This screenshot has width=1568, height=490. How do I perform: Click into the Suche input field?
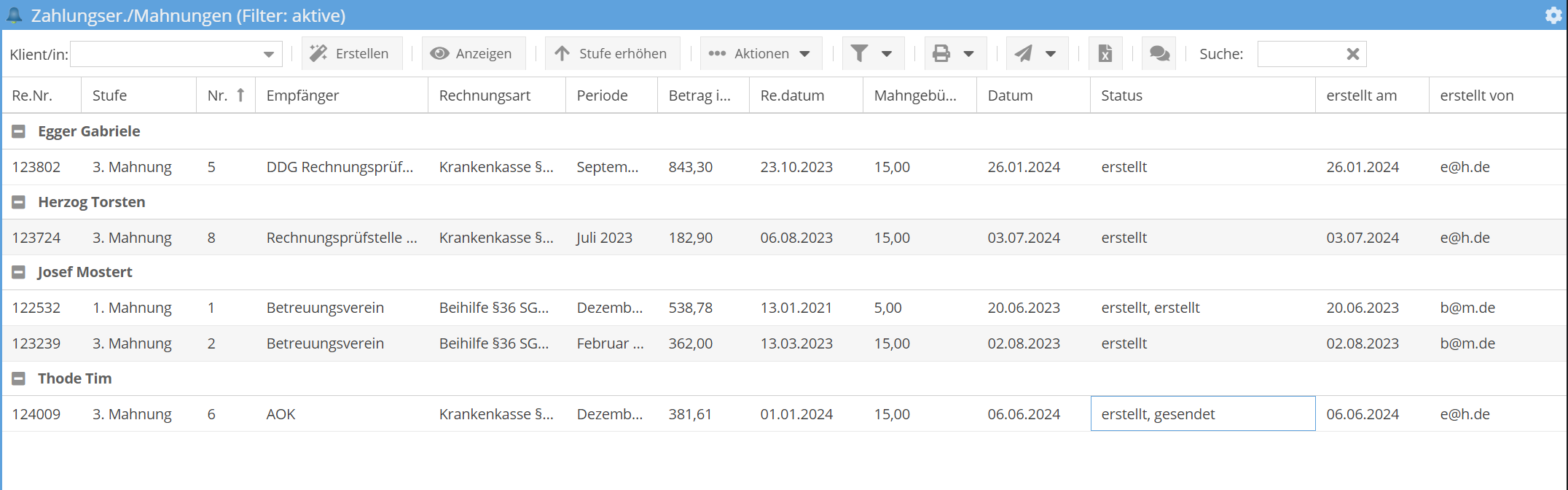tap(1301, 54)
